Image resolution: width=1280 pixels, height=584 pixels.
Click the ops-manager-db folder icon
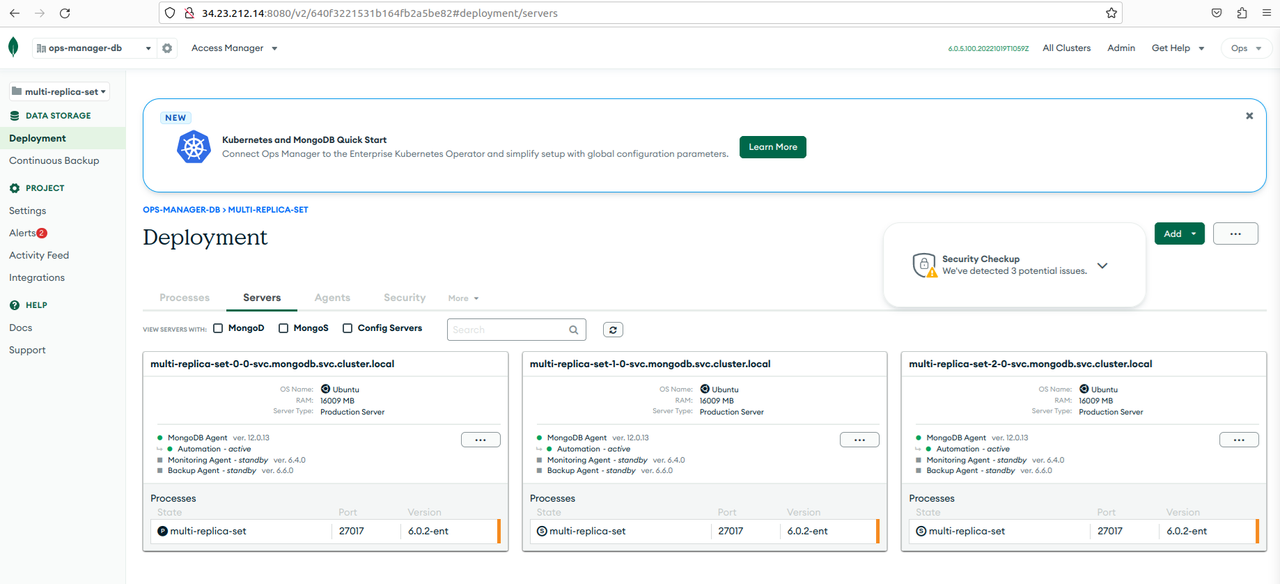(41, 48)
